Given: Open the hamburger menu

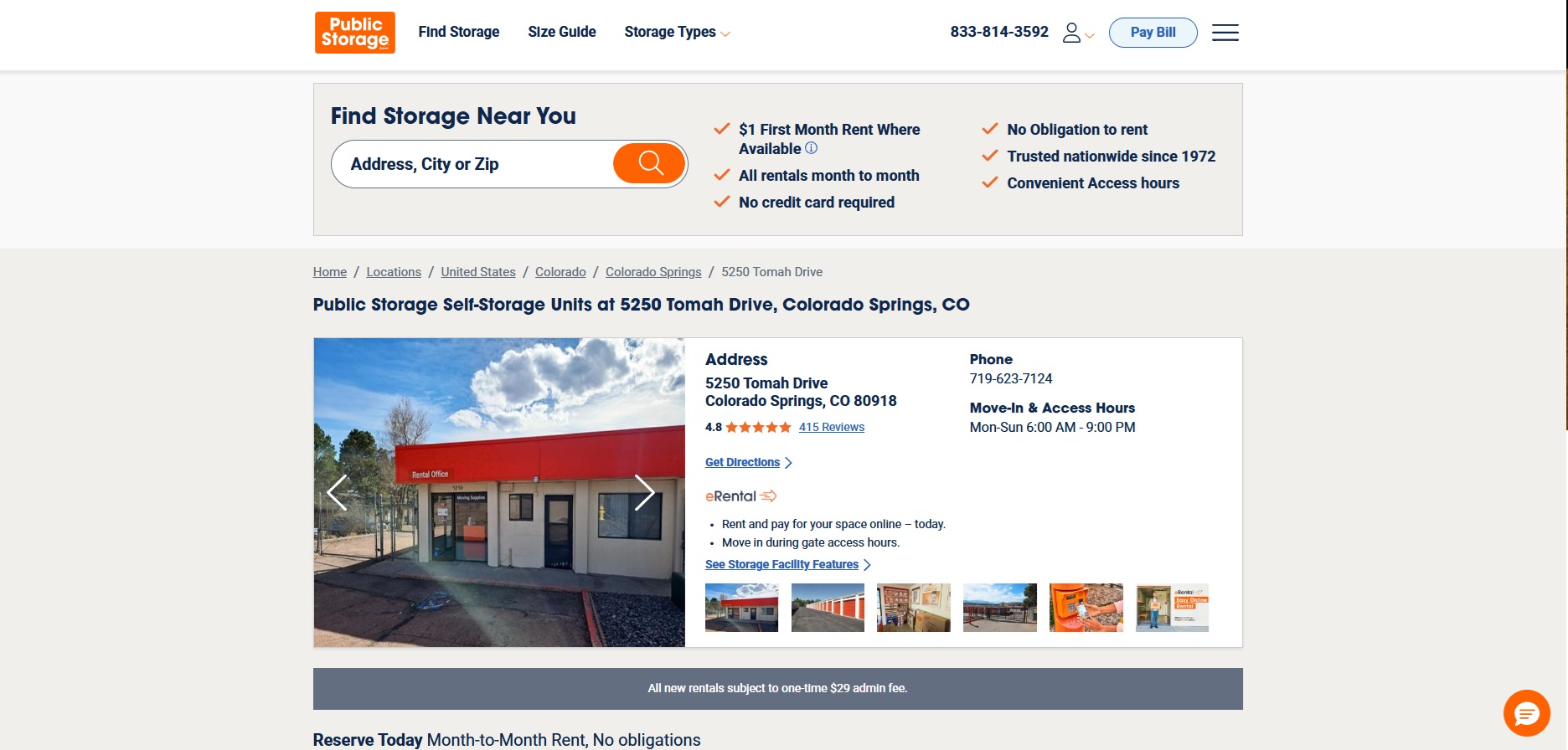Looking at the screenshot, I should [x=1225, y=33].
